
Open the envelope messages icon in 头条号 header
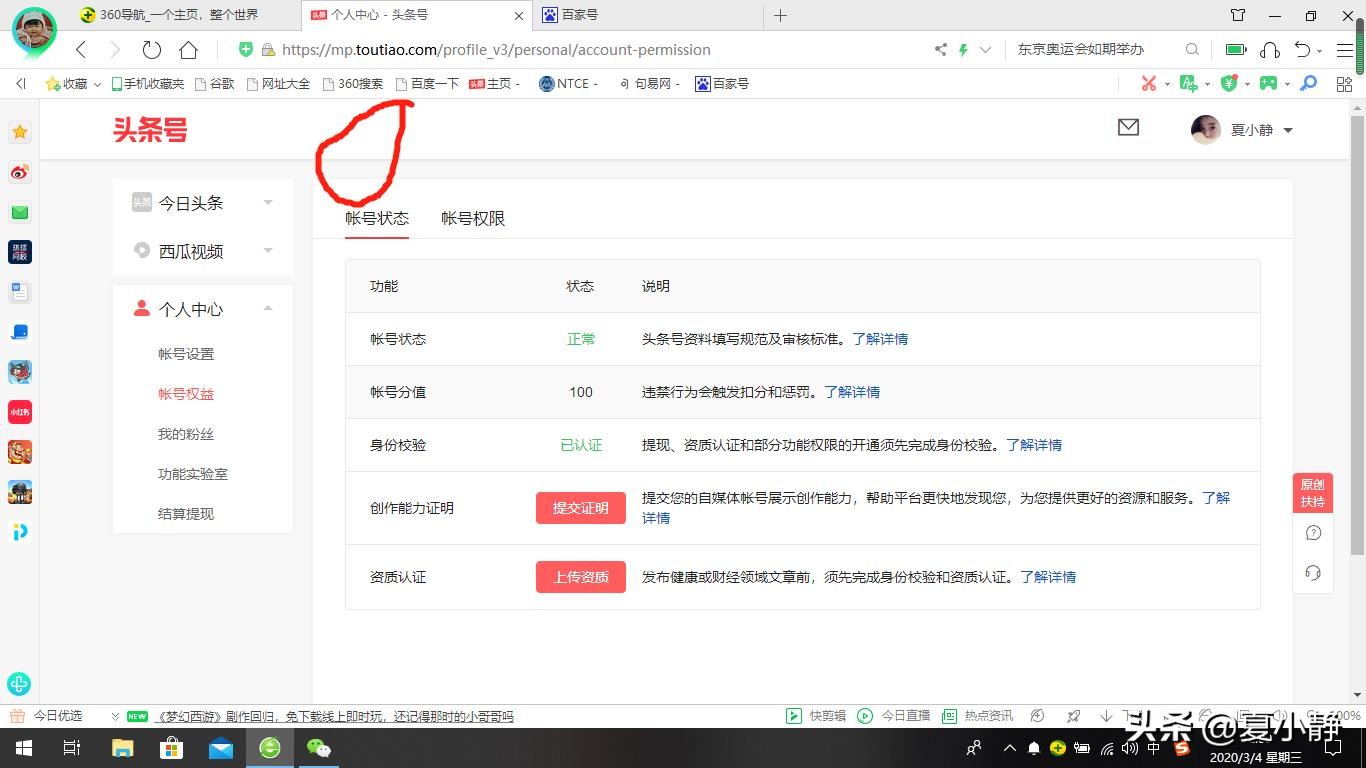(1128, 127)
